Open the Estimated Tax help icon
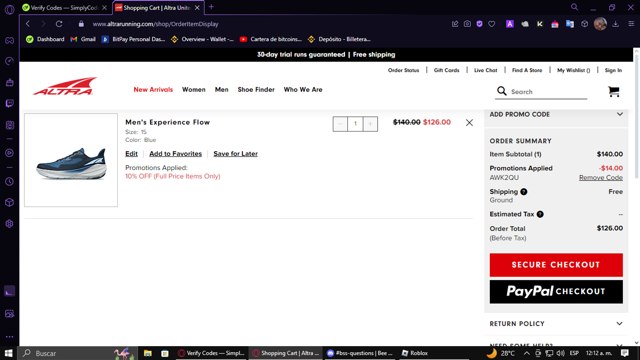Viewport: 640px width, 360px height. click(x=540, y=214)
